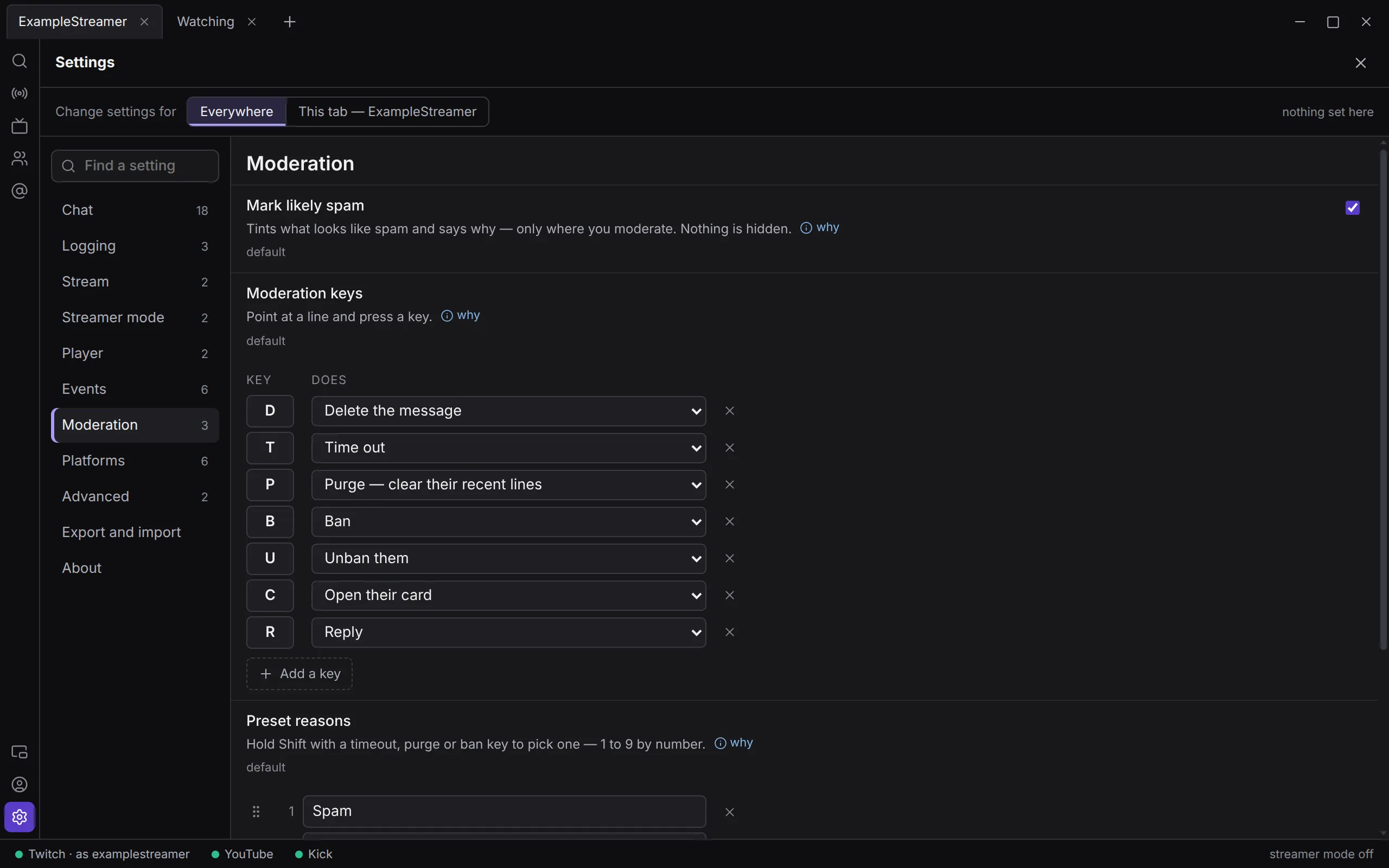Open the Events settings category
Screen dimensions: 1389x868
coord(135,389)
